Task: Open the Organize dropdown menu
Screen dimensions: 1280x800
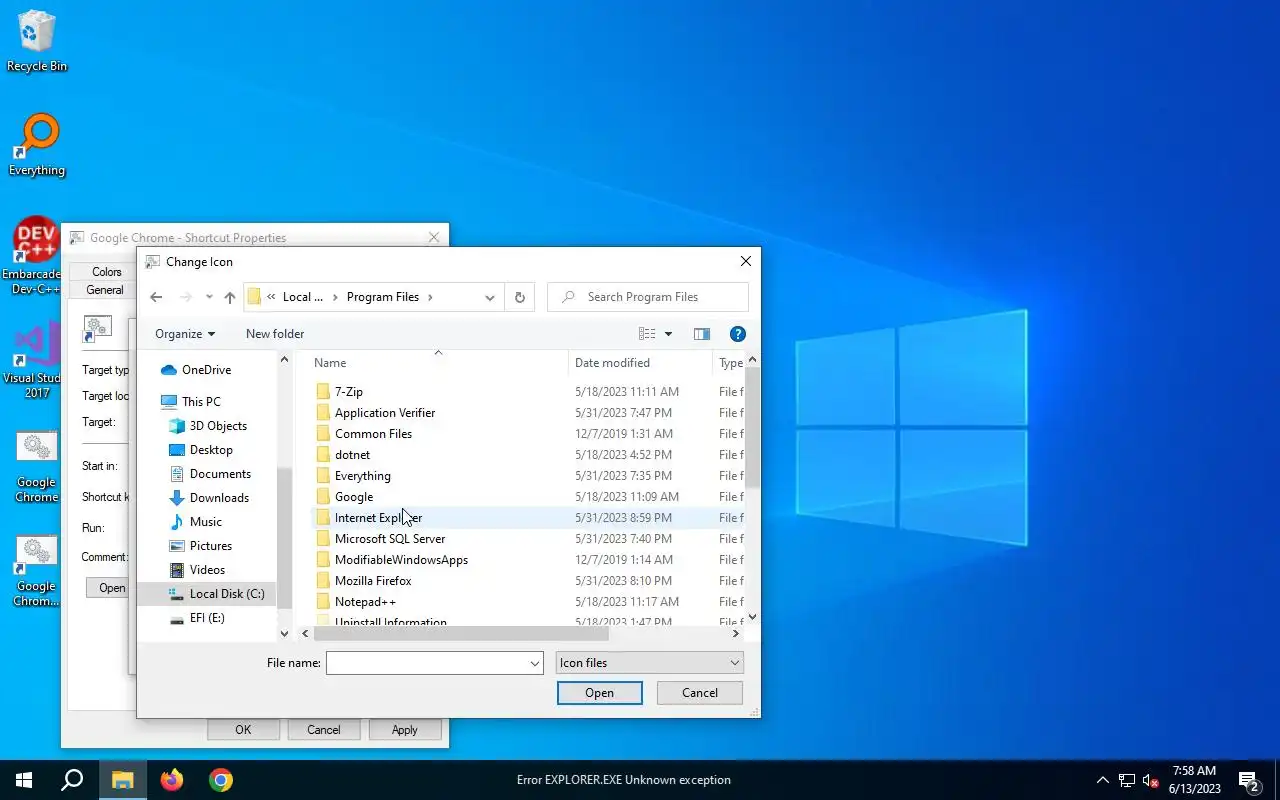Action: [185, 334]
